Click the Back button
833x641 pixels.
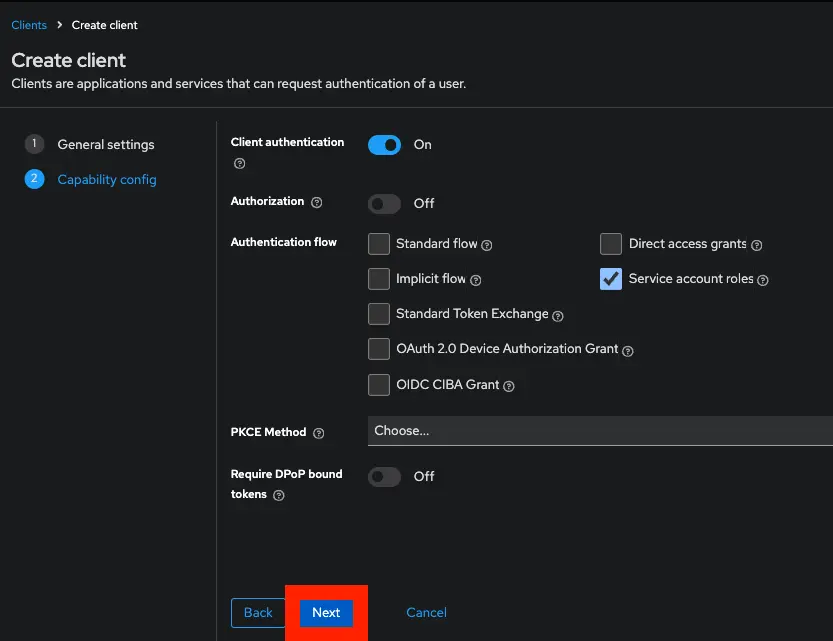[258, 612]
